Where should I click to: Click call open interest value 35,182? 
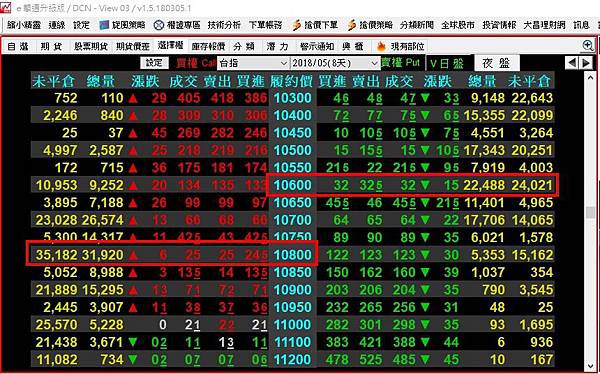57,255
